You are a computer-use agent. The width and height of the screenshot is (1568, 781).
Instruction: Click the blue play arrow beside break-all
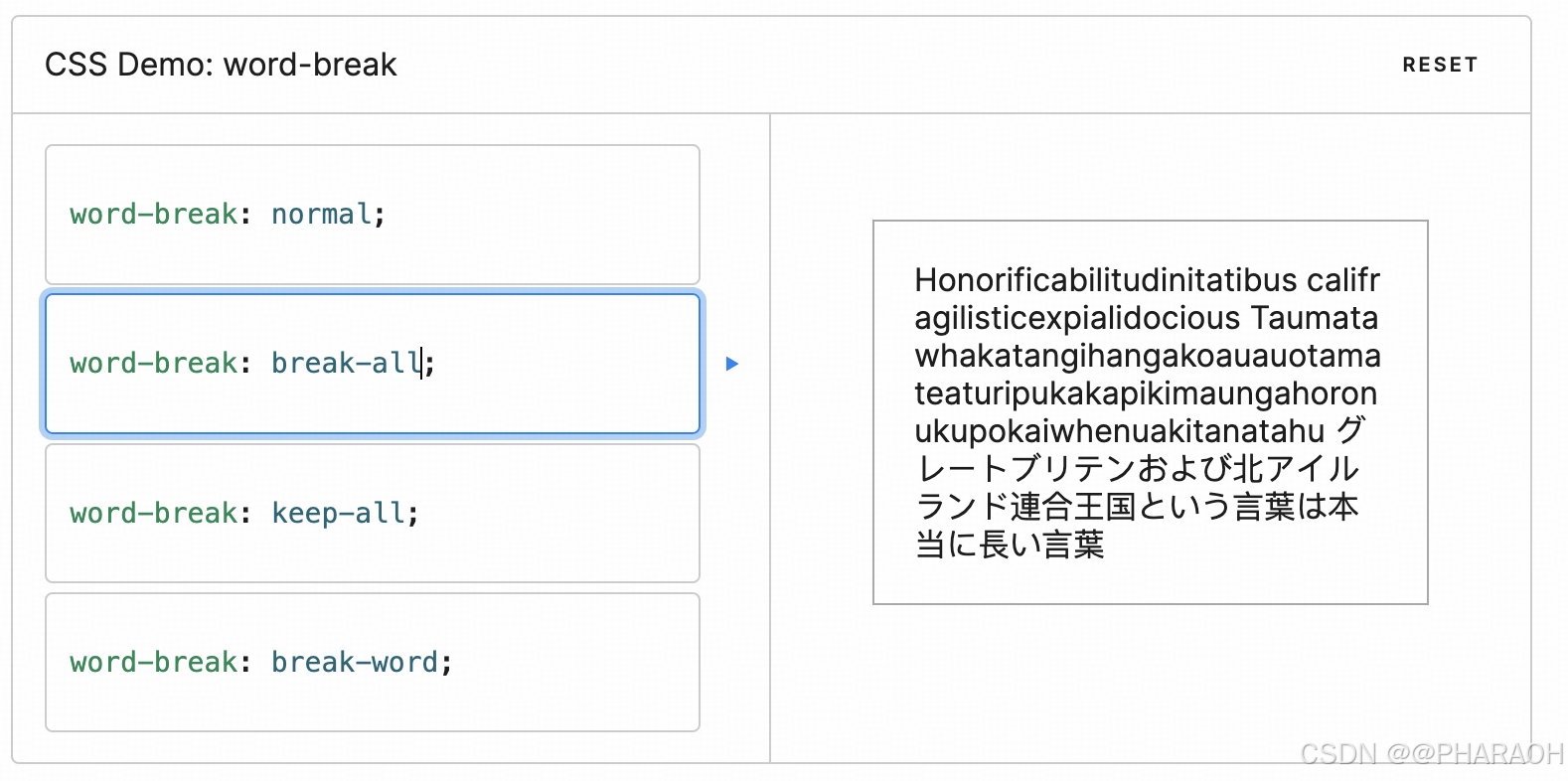click(x=732, y=364)
